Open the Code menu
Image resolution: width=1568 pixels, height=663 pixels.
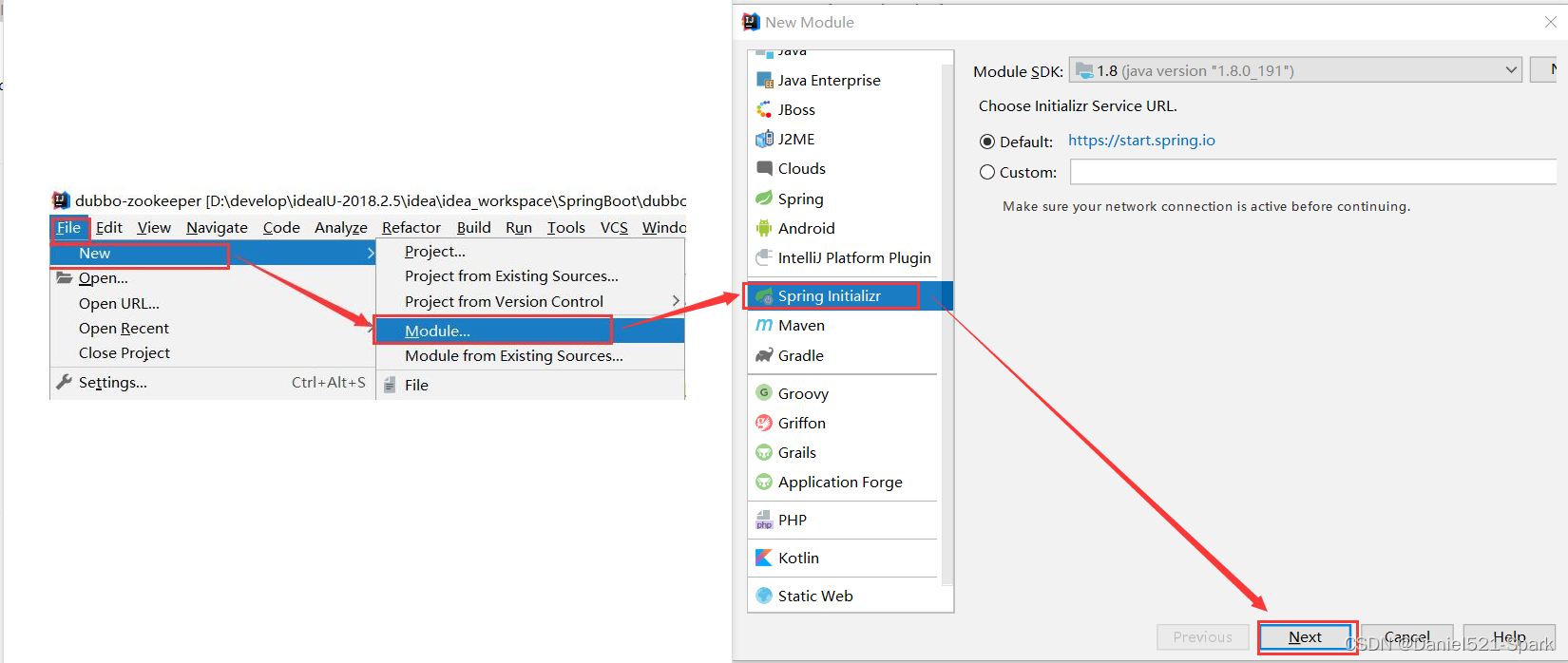281,227
